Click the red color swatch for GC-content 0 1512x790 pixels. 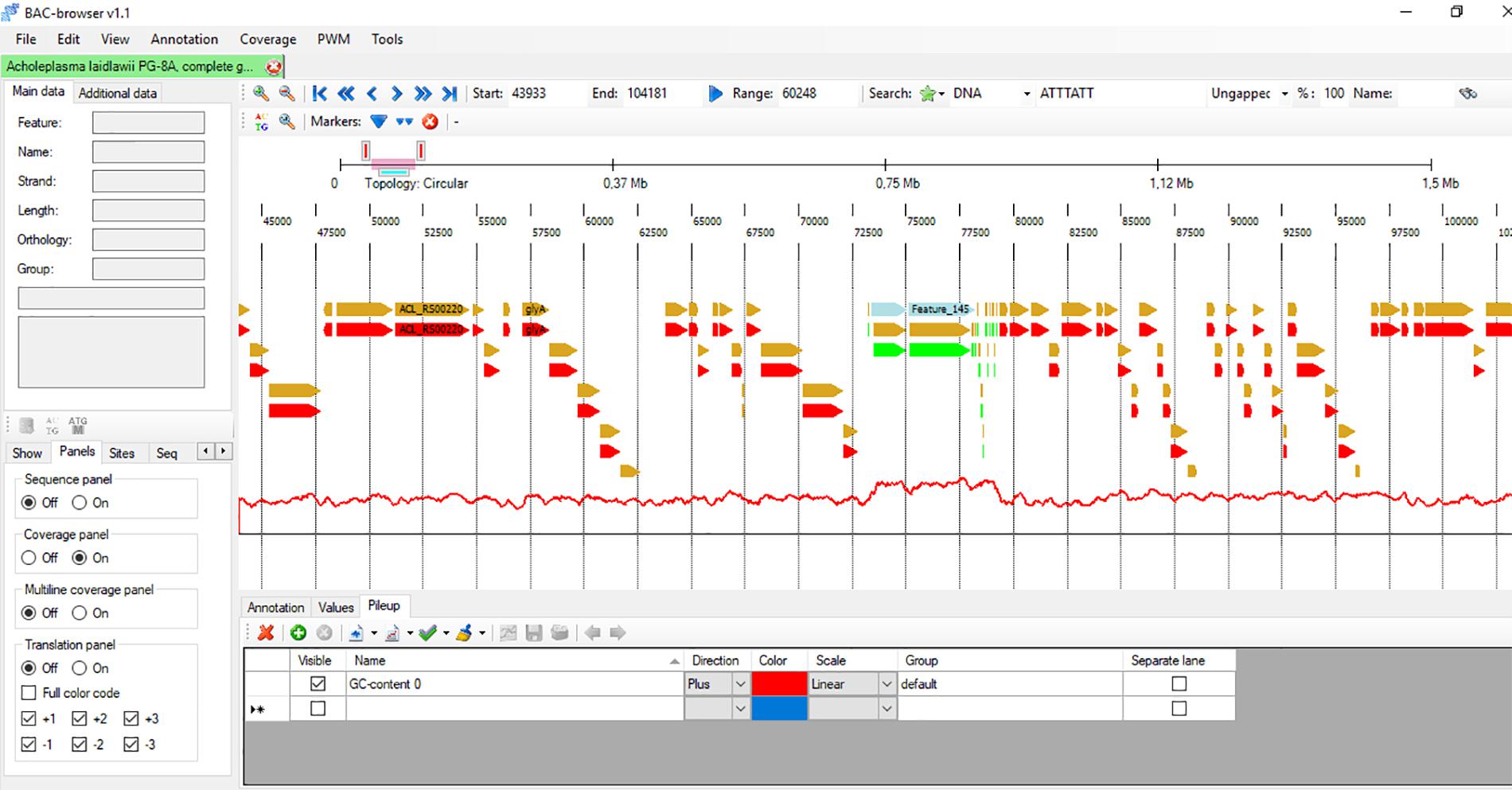(x=779, y=684)
